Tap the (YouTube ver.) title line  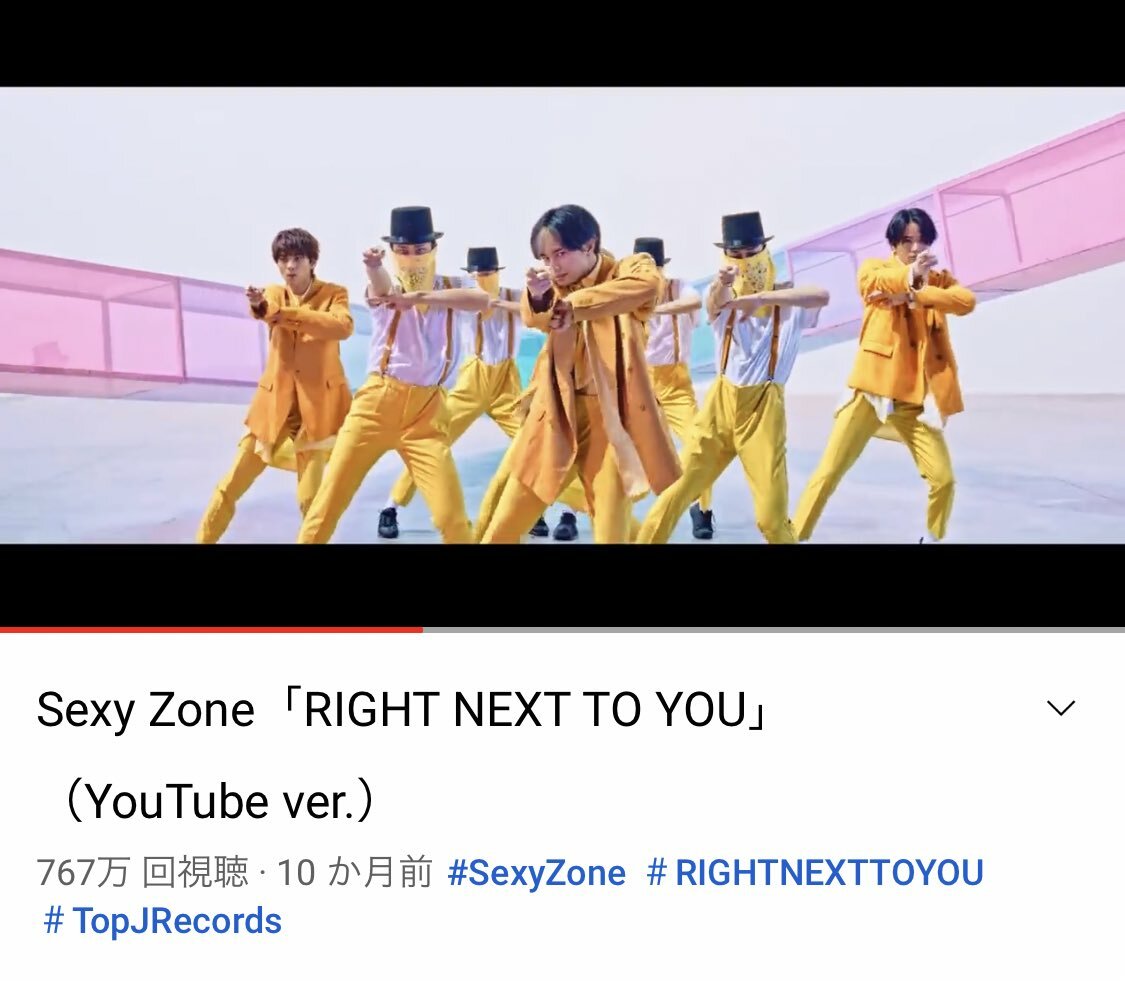[219, 801]
